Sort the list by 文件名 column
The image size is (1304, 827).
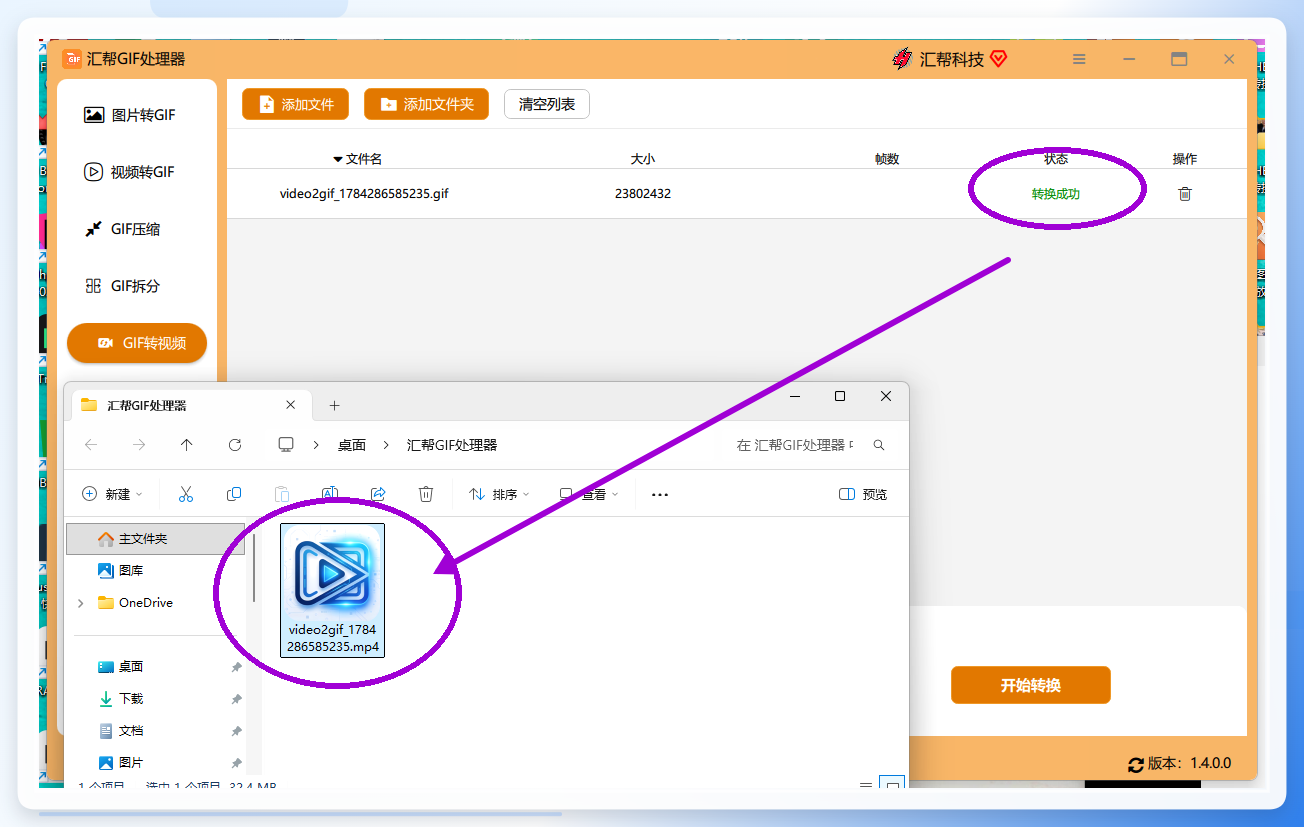pos(357,159)
